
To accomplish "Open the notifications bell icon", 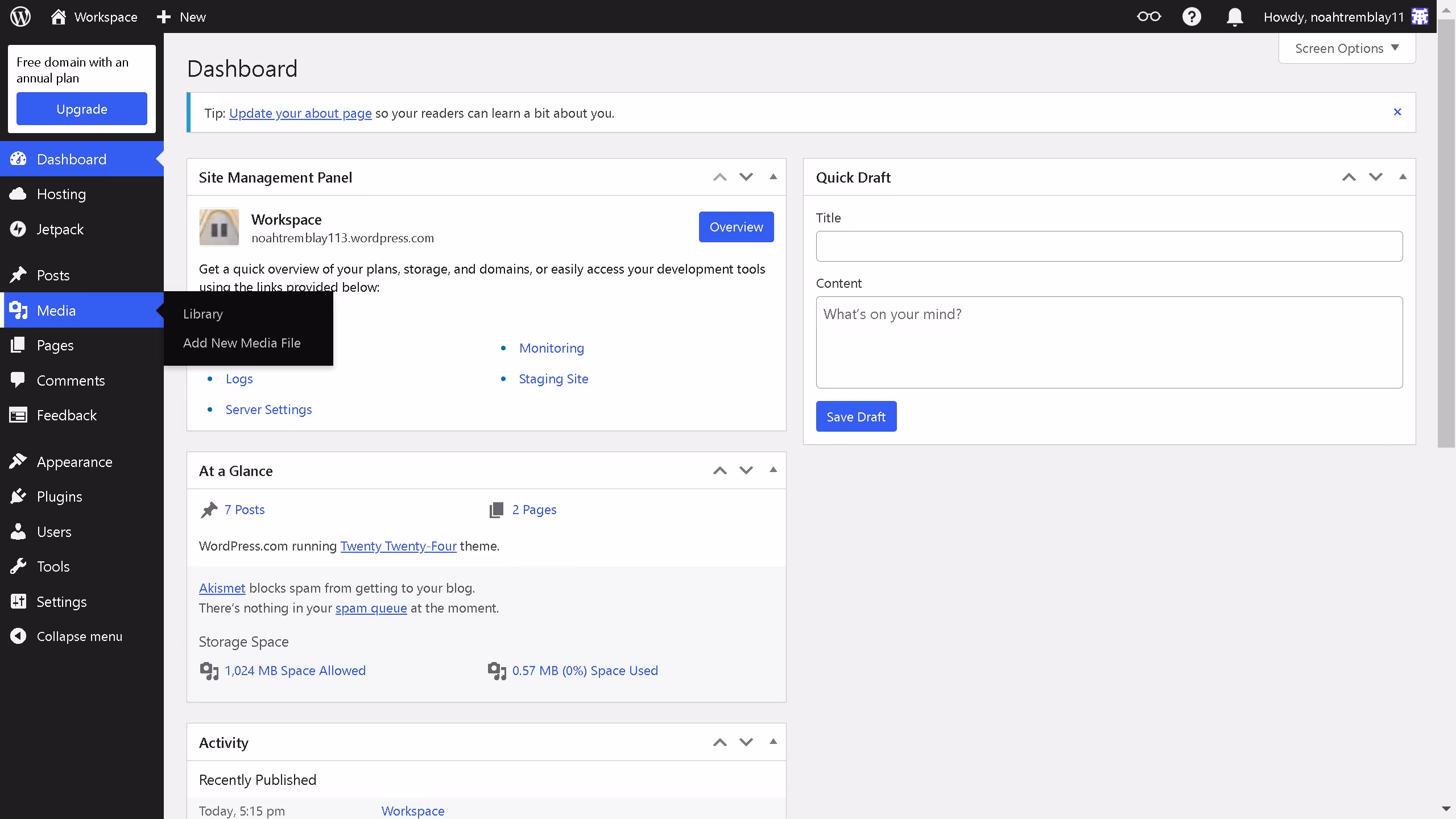I will (x=1234, y=16).
